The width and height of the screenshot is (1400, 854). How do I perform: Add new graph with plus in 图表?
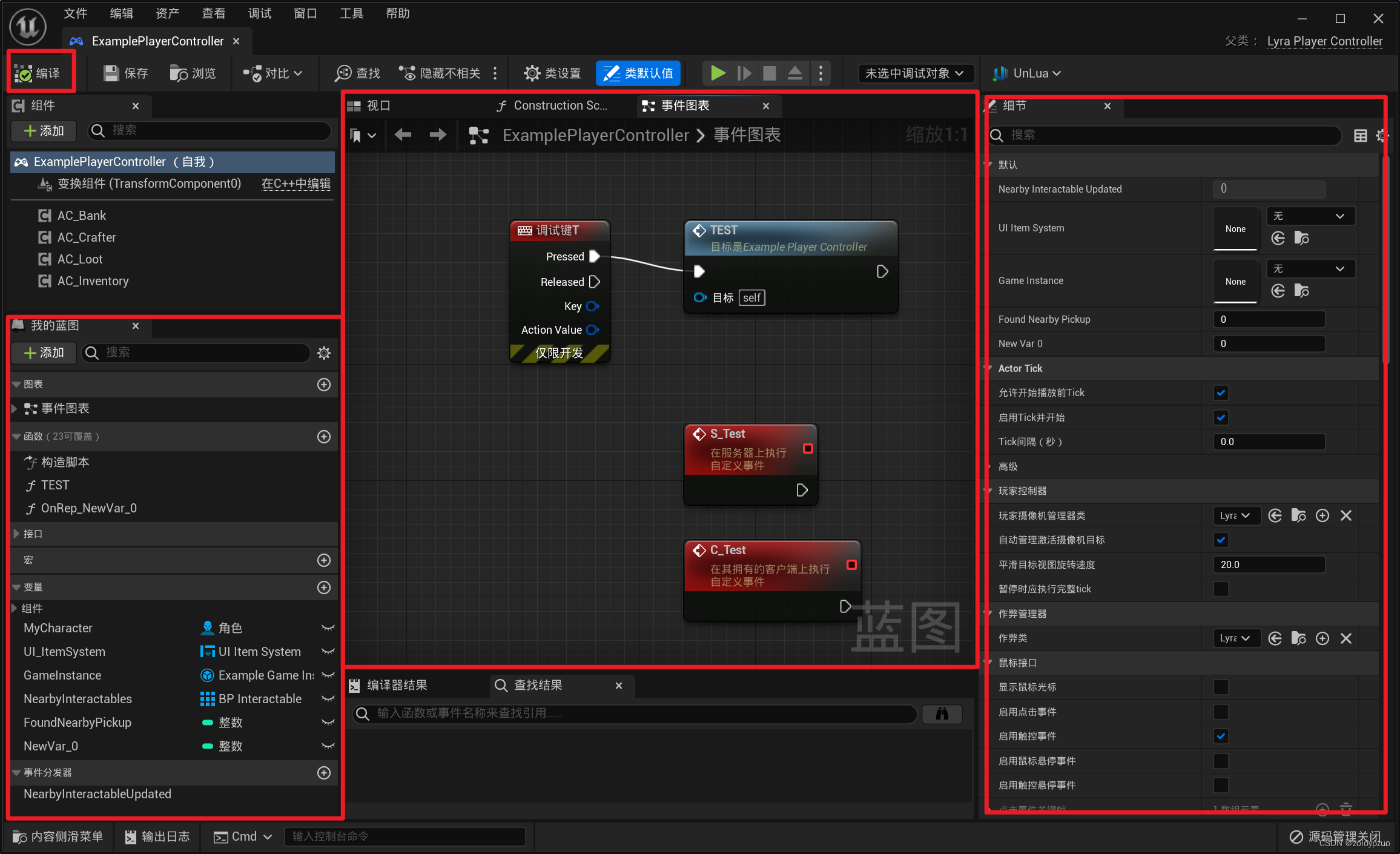point(324,385)
